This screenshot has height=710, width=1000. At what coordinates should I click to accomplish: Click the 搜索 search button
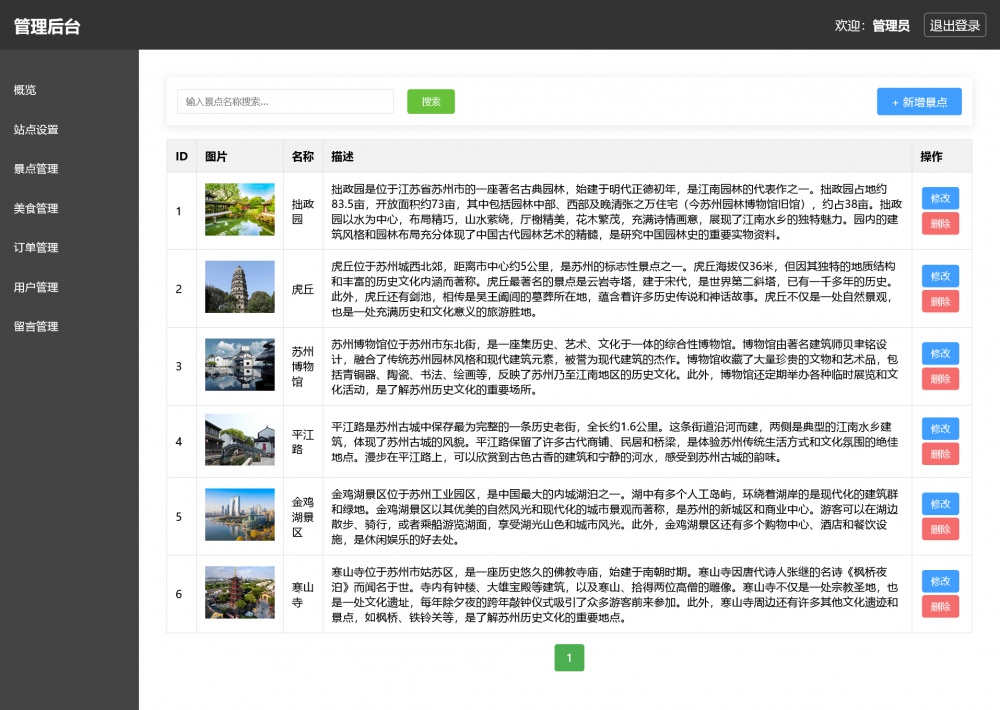click(x=431, y=101)
